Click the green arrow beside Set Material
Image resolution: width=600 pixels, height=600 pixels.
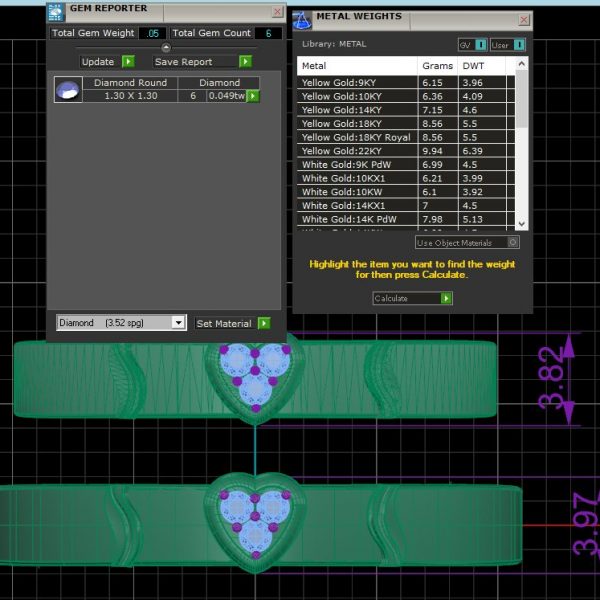point(264,323)
